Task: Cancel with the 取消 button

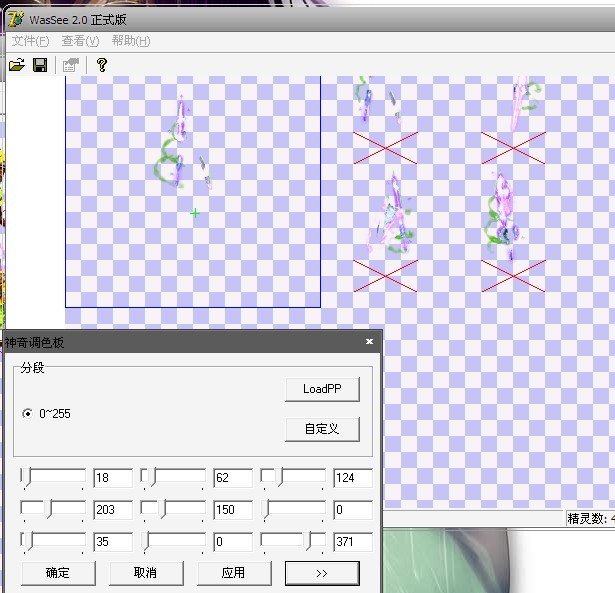Action: pos(146,573)
